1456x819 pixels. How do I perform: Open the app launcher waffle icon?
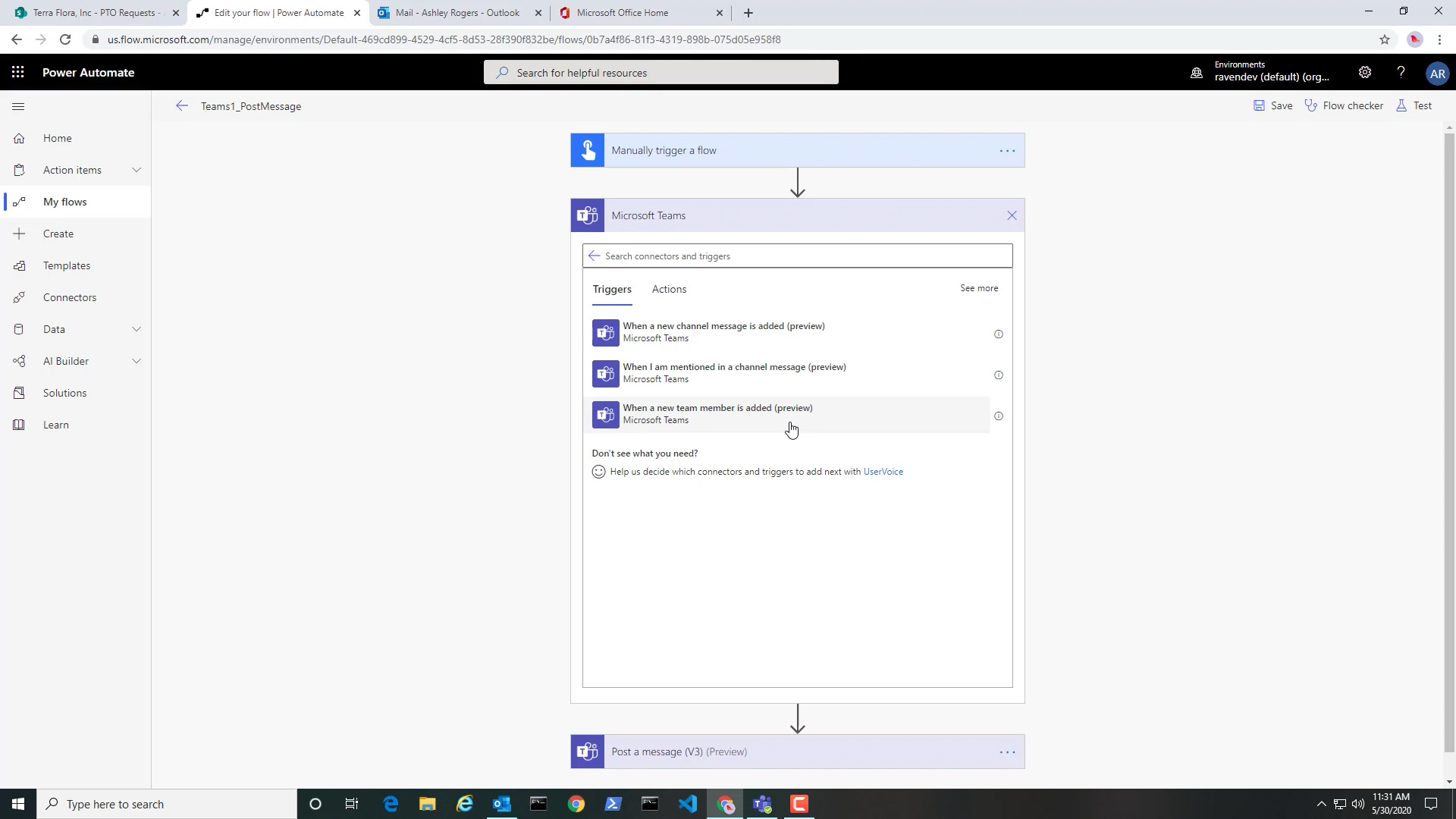tap(18, 73)
